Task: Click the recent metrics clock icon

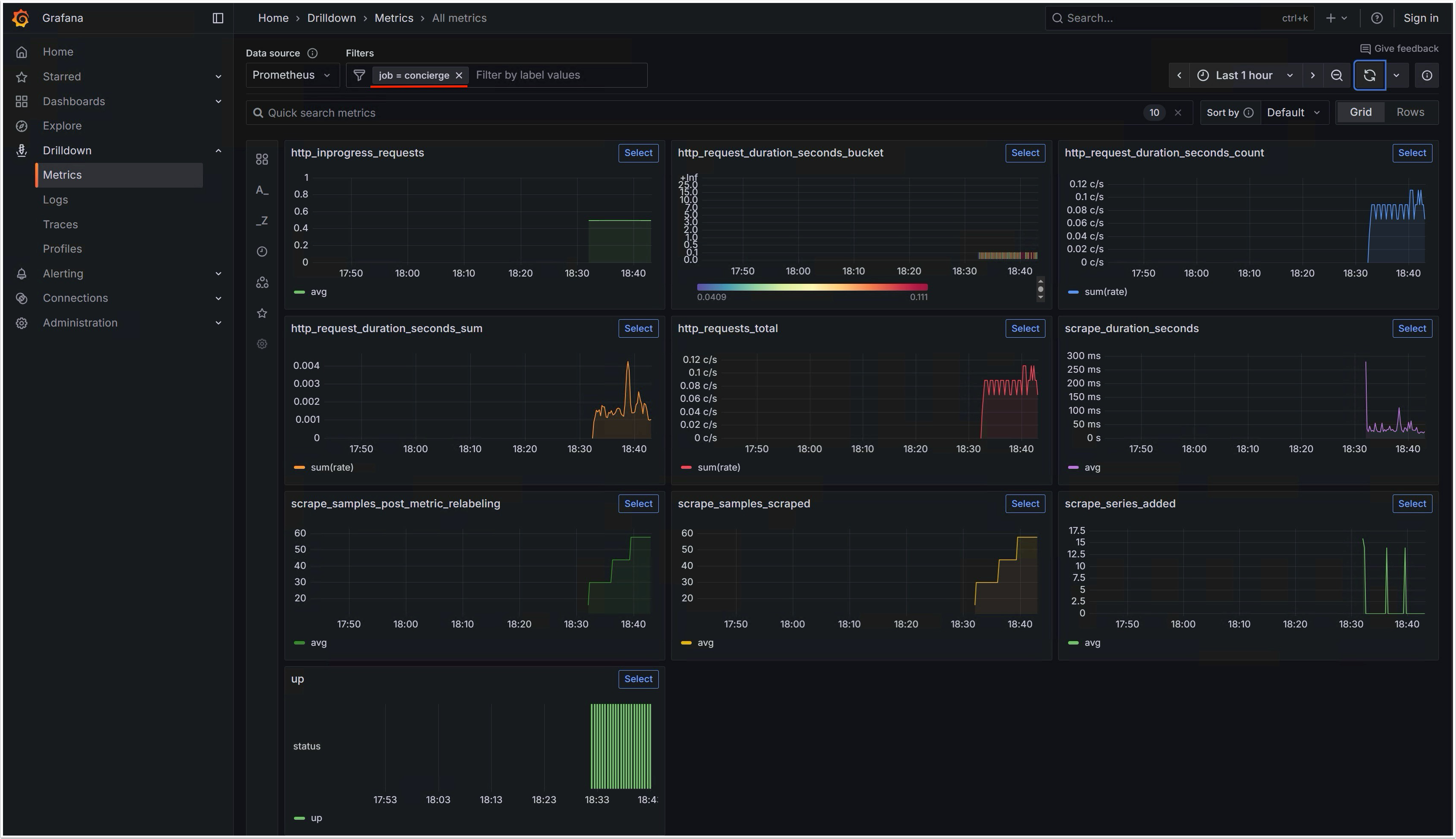Action: [262, 251]
